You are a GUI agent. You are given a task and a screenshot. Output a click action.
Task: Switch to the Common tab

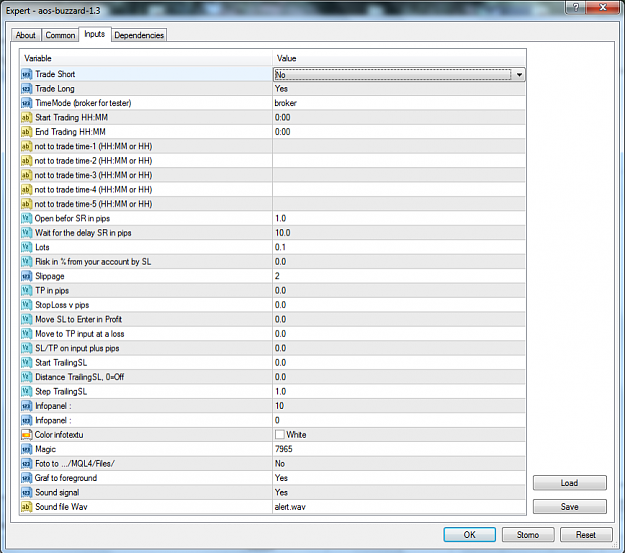(60, 35)
